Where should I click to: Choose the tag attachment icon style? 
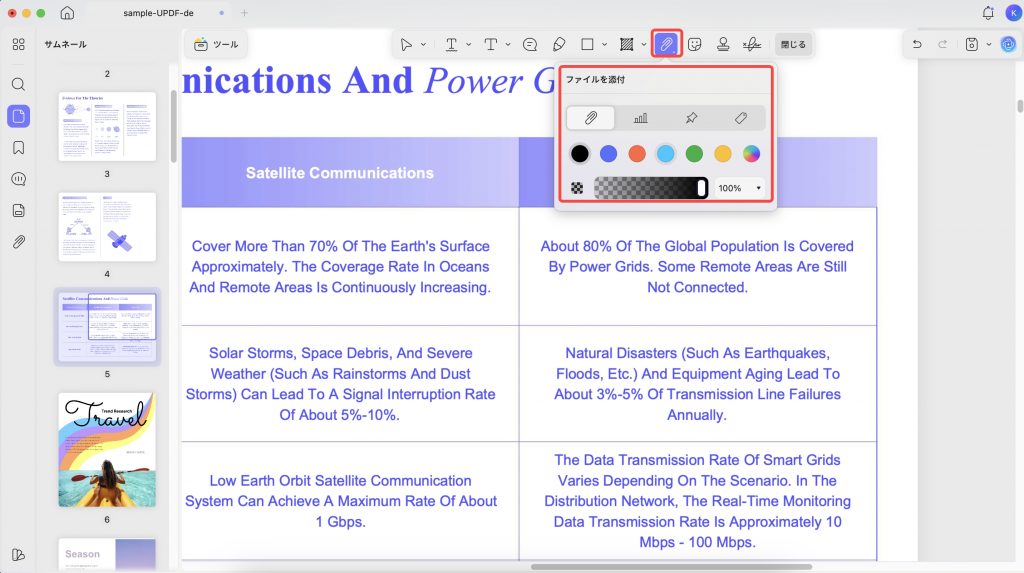(x=741, y=118)
